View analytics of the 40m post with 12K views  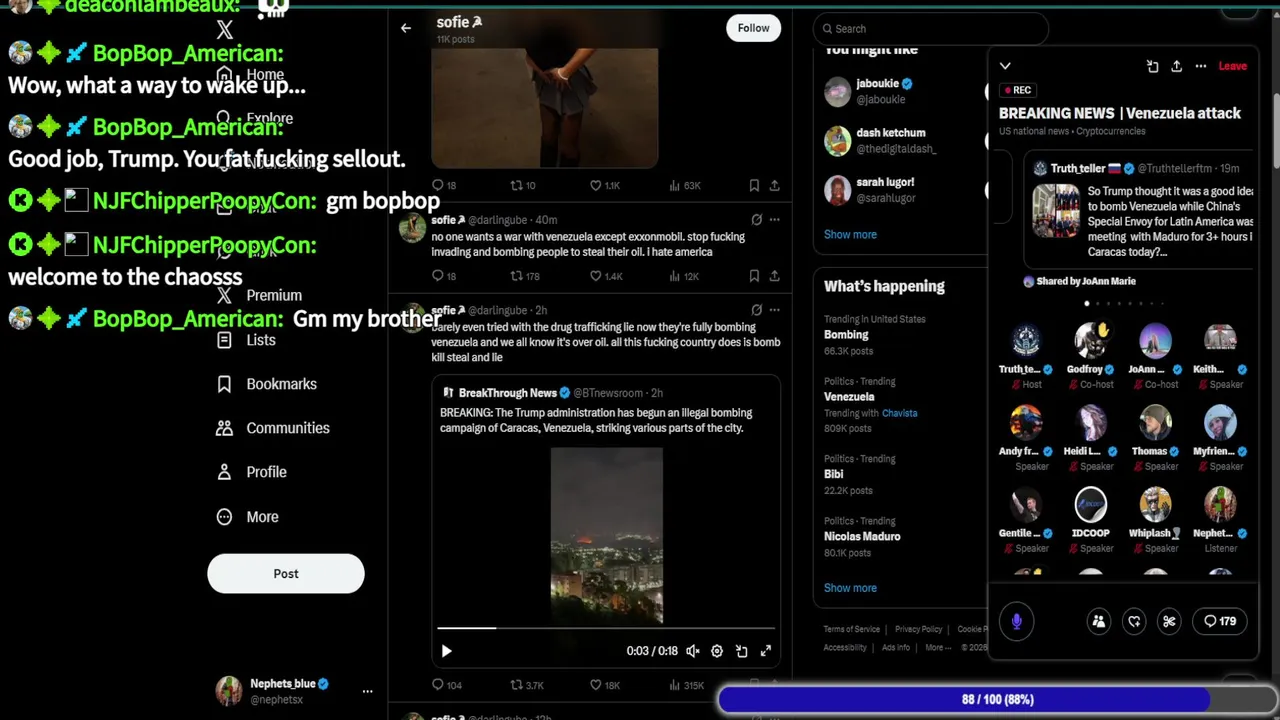(675, 276)
